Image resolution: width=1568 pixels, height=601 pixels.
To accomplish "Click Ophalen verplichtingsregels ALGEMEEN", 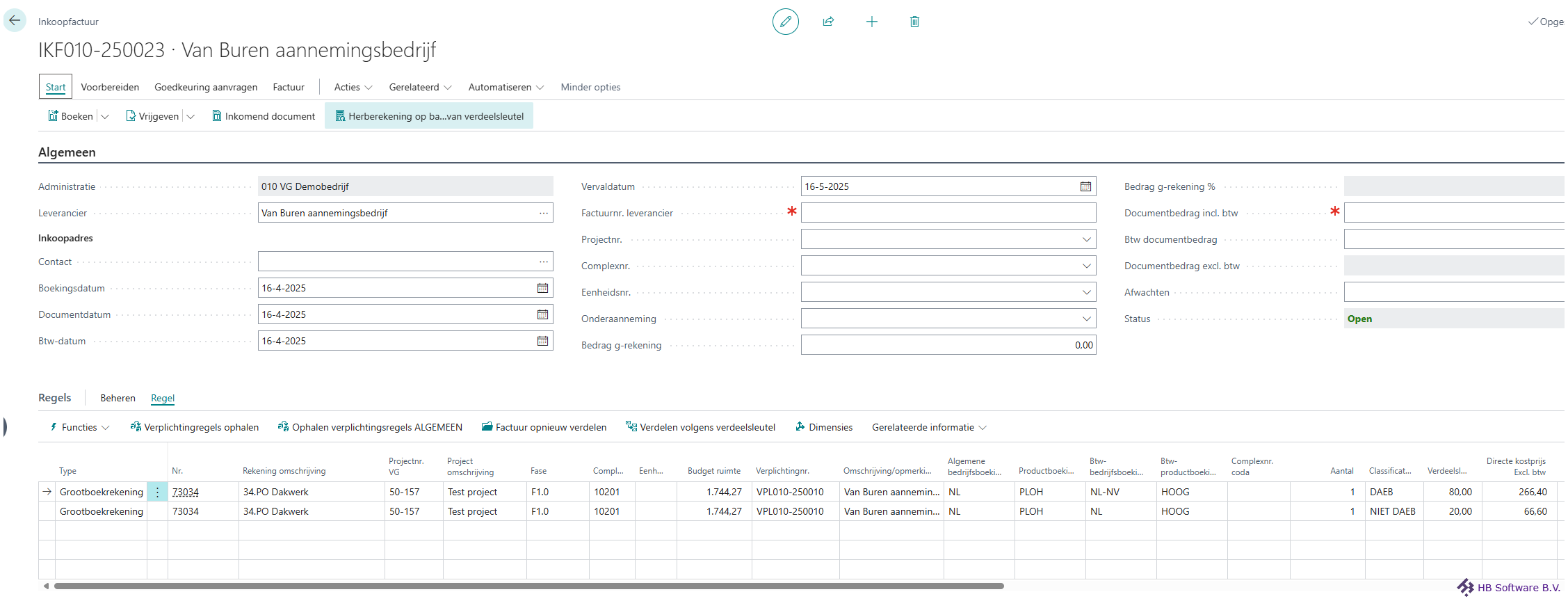I will [370, 427].
